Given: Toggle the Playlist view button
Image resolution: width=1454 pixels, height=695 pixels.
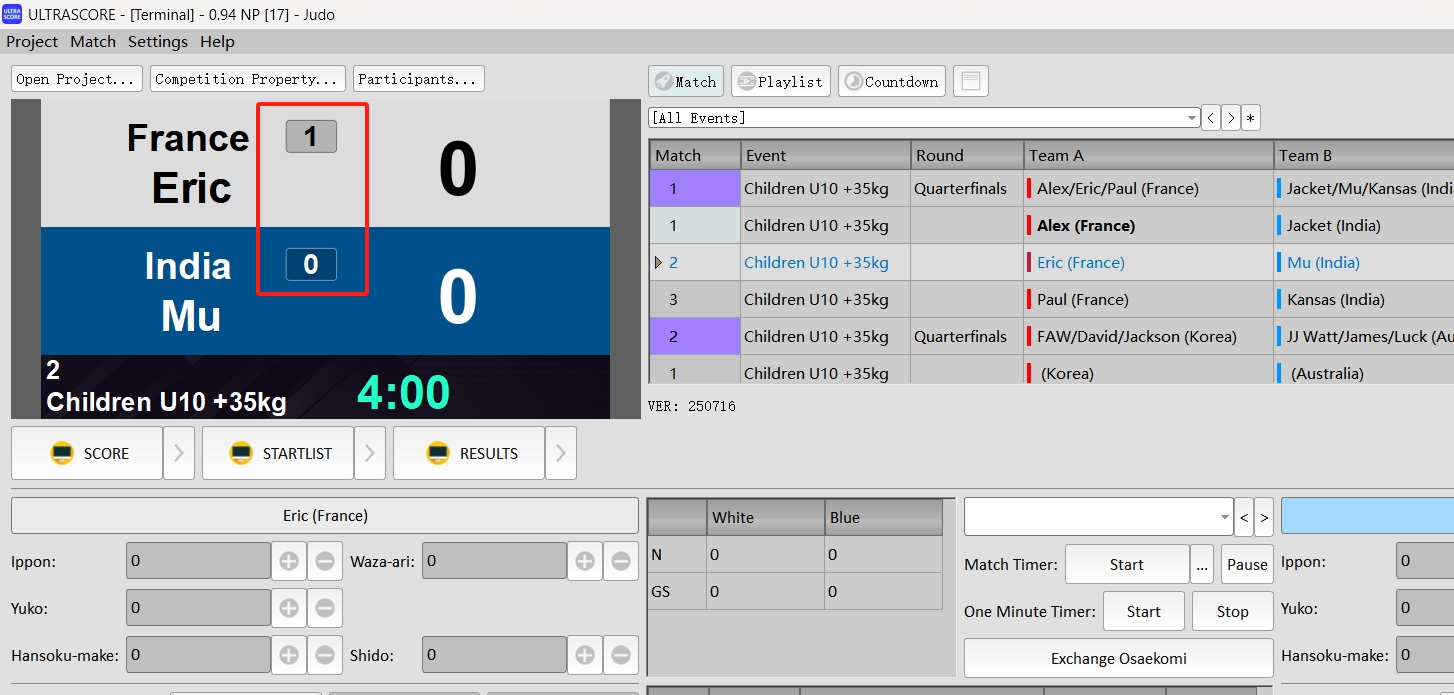Looking at the screenshot, I should (780, 81).
